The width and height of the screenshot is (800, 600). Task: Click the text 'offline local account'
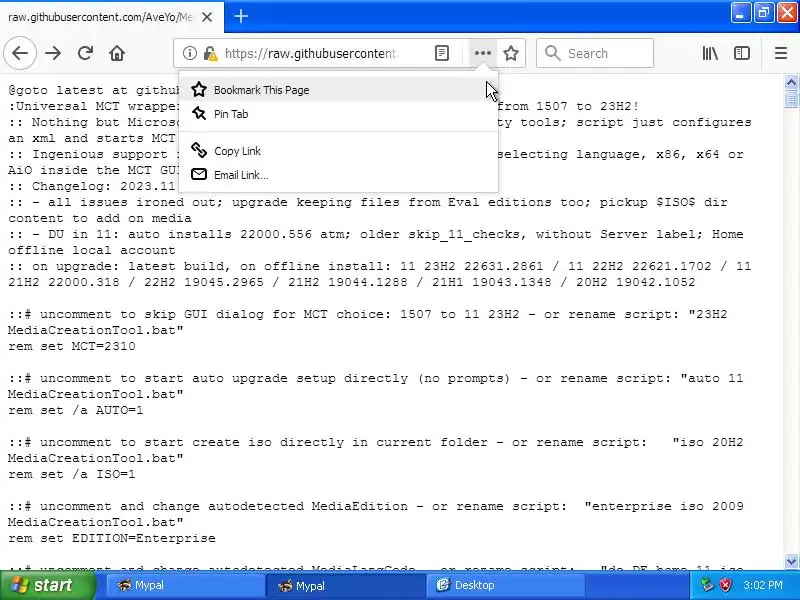(92, 250)
